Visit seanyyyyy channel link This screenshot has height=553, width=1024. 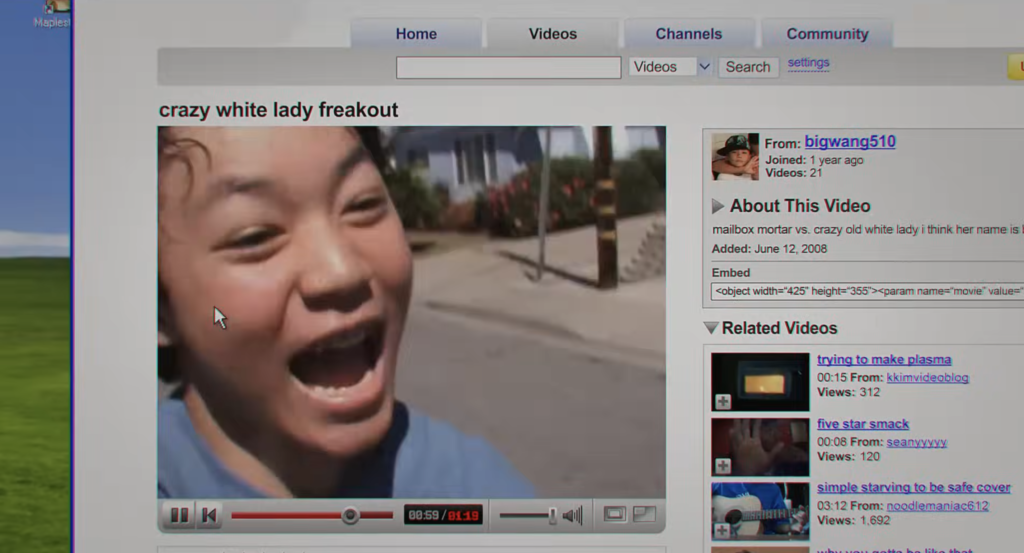[x=916, y=442]
